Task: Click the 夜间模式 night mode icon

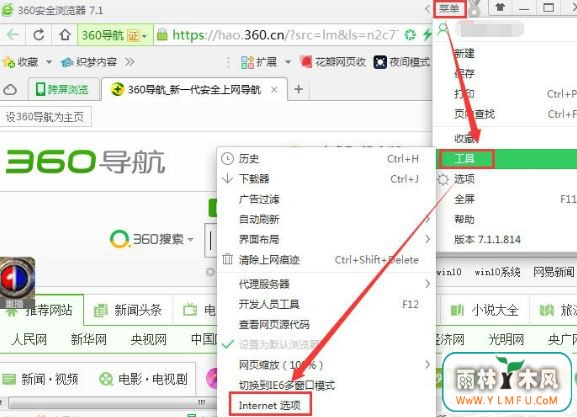Action: 380,62
